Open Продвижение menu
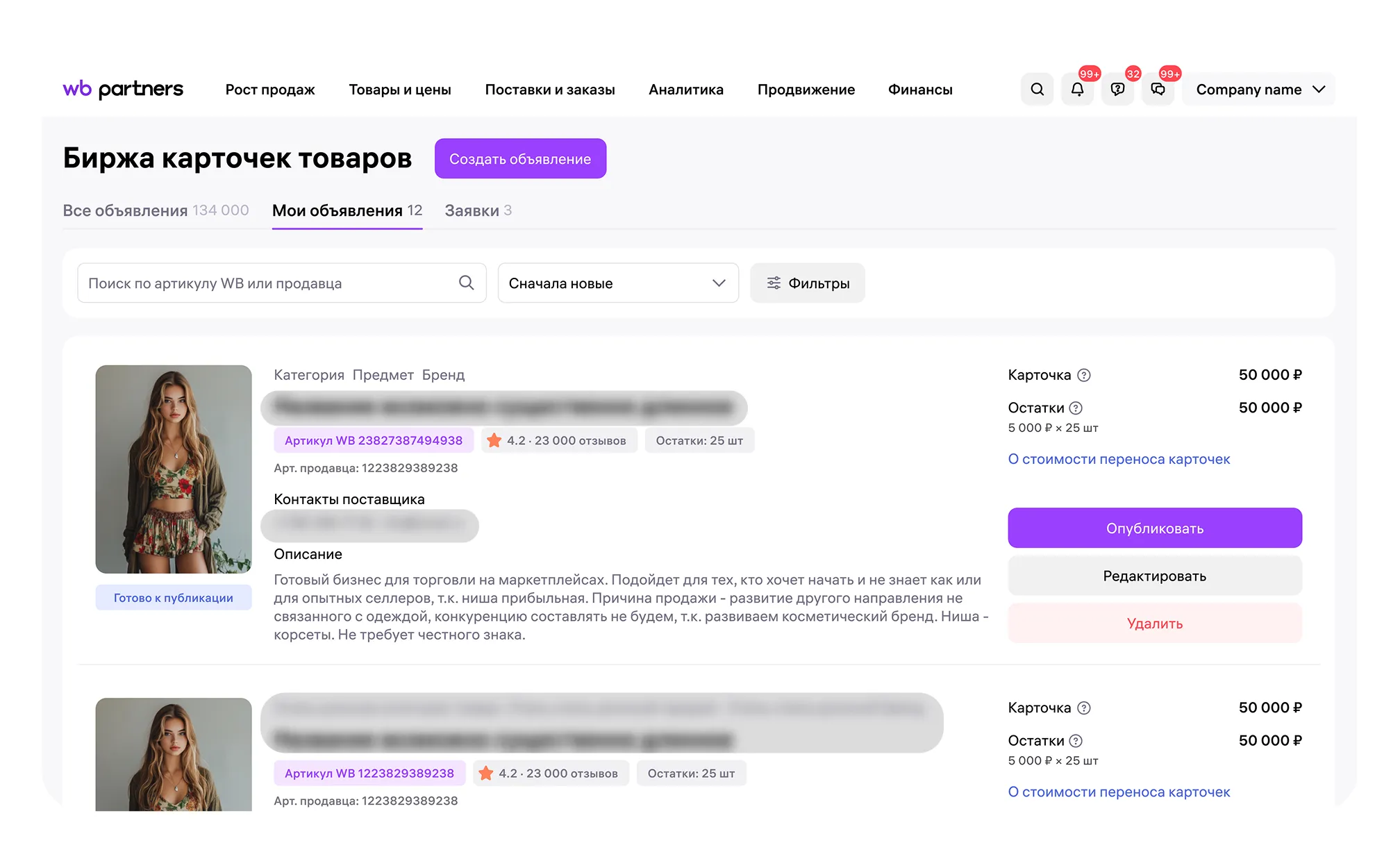Image resolution: width=1400 pixels, height=852 pixels. pos(806,90)
